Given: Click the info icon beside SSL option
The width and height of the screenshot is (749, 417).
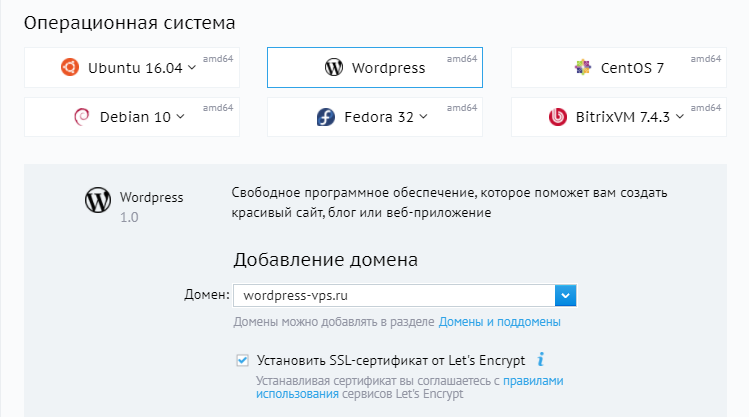Looking at the screenshot, I should click(x=541, y=359).
